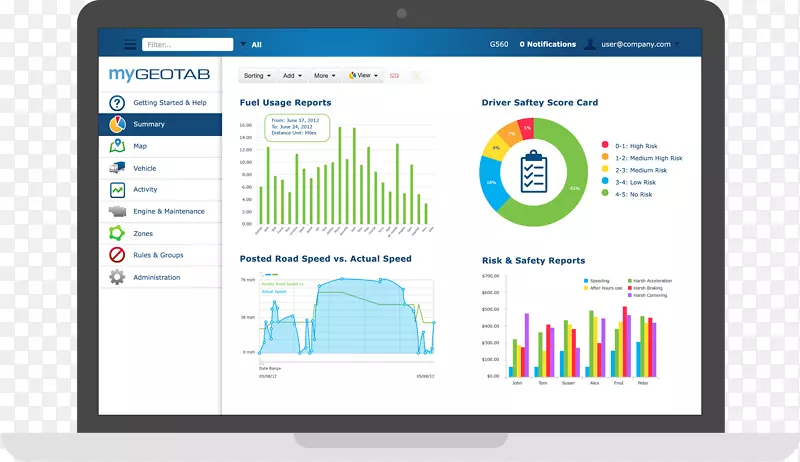Click into the Filter search field
This screenshot has height=462, width=800.
(x=184, y=44)
